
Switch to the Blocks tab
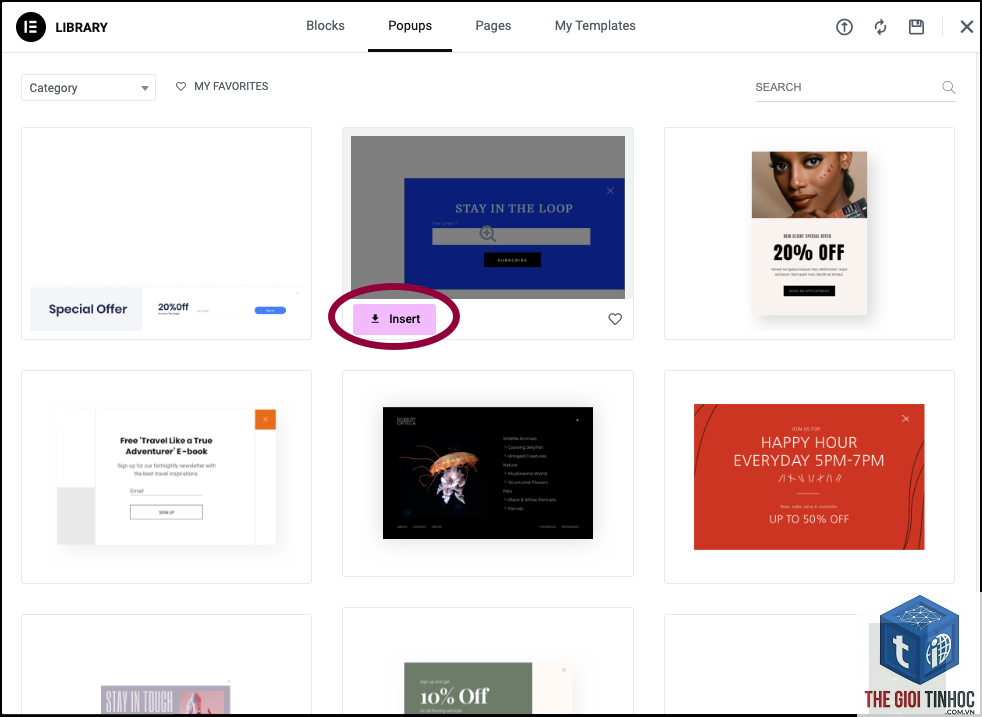(x=325, y=26)
